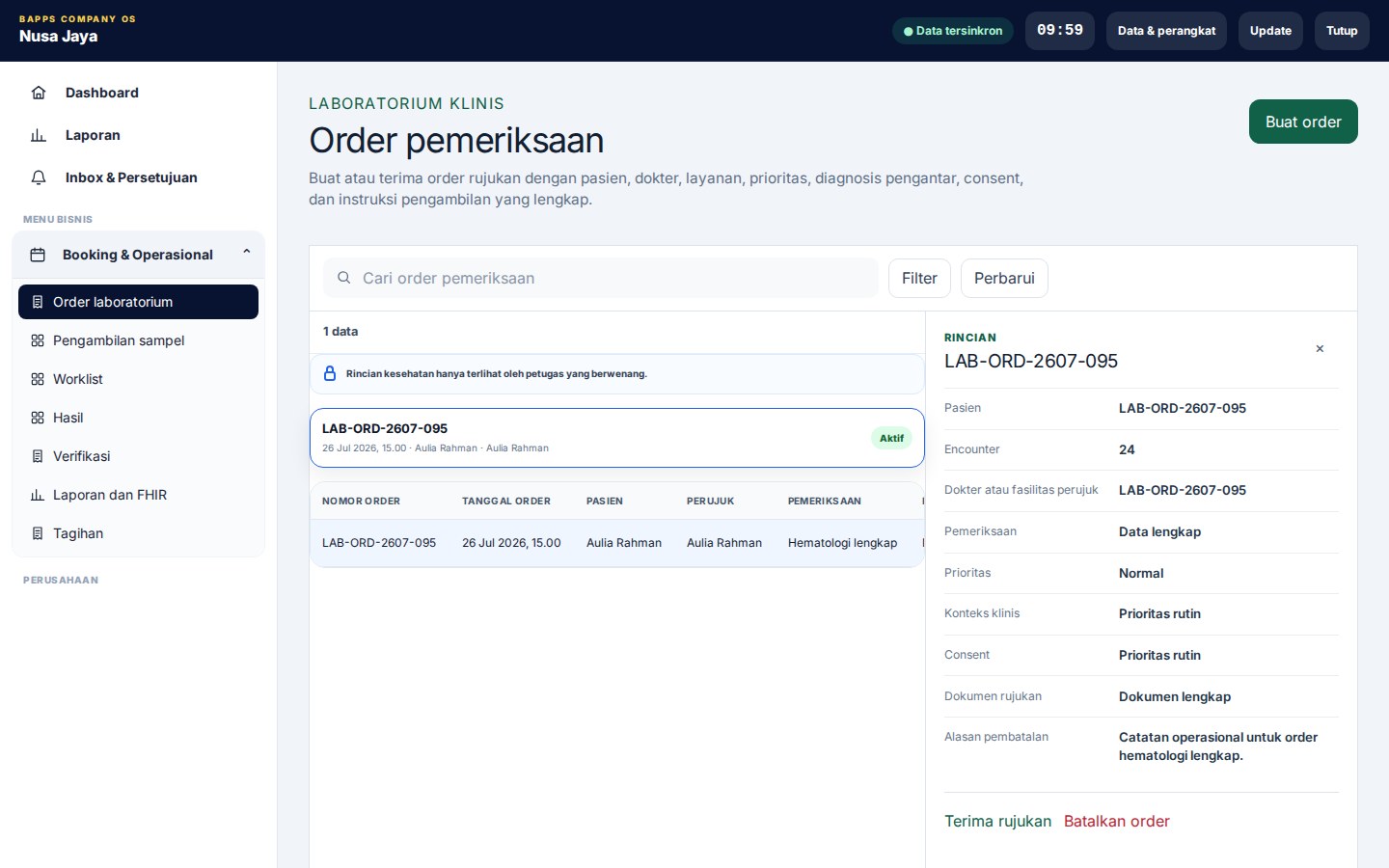This screenshot has height=868, width=1389.
Task: Click the Pengambilan sampel grid icon
Action: [38, 340]
